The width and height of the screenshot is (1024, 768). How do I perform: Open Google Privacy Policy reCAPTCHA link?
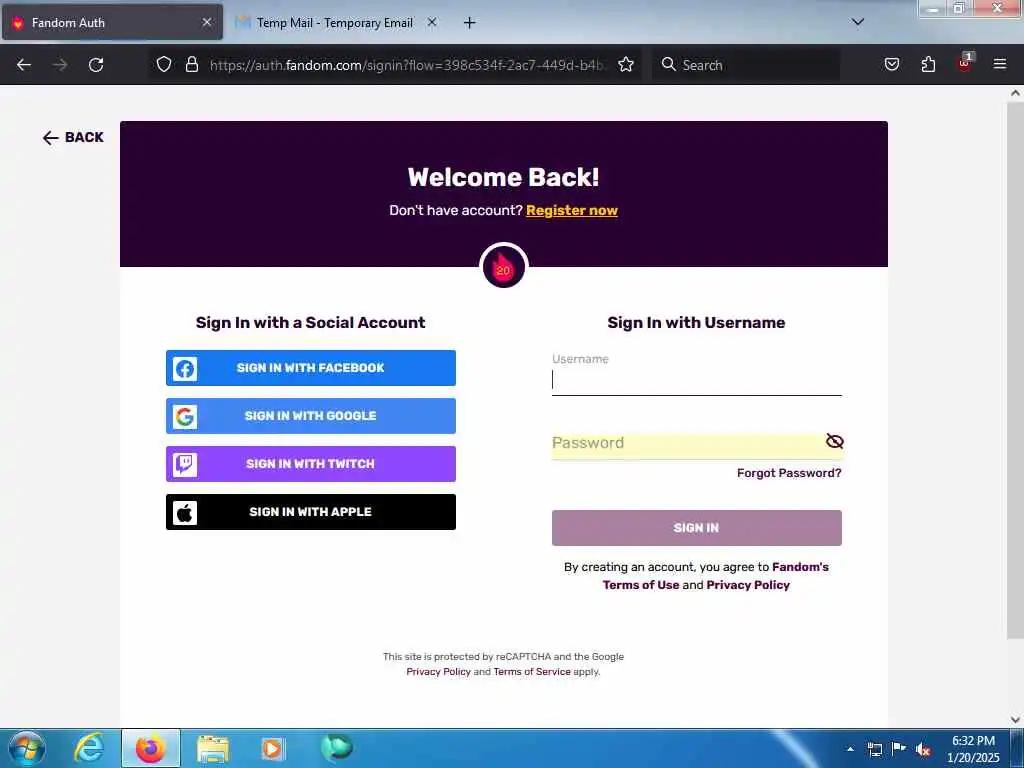point(438,671)
